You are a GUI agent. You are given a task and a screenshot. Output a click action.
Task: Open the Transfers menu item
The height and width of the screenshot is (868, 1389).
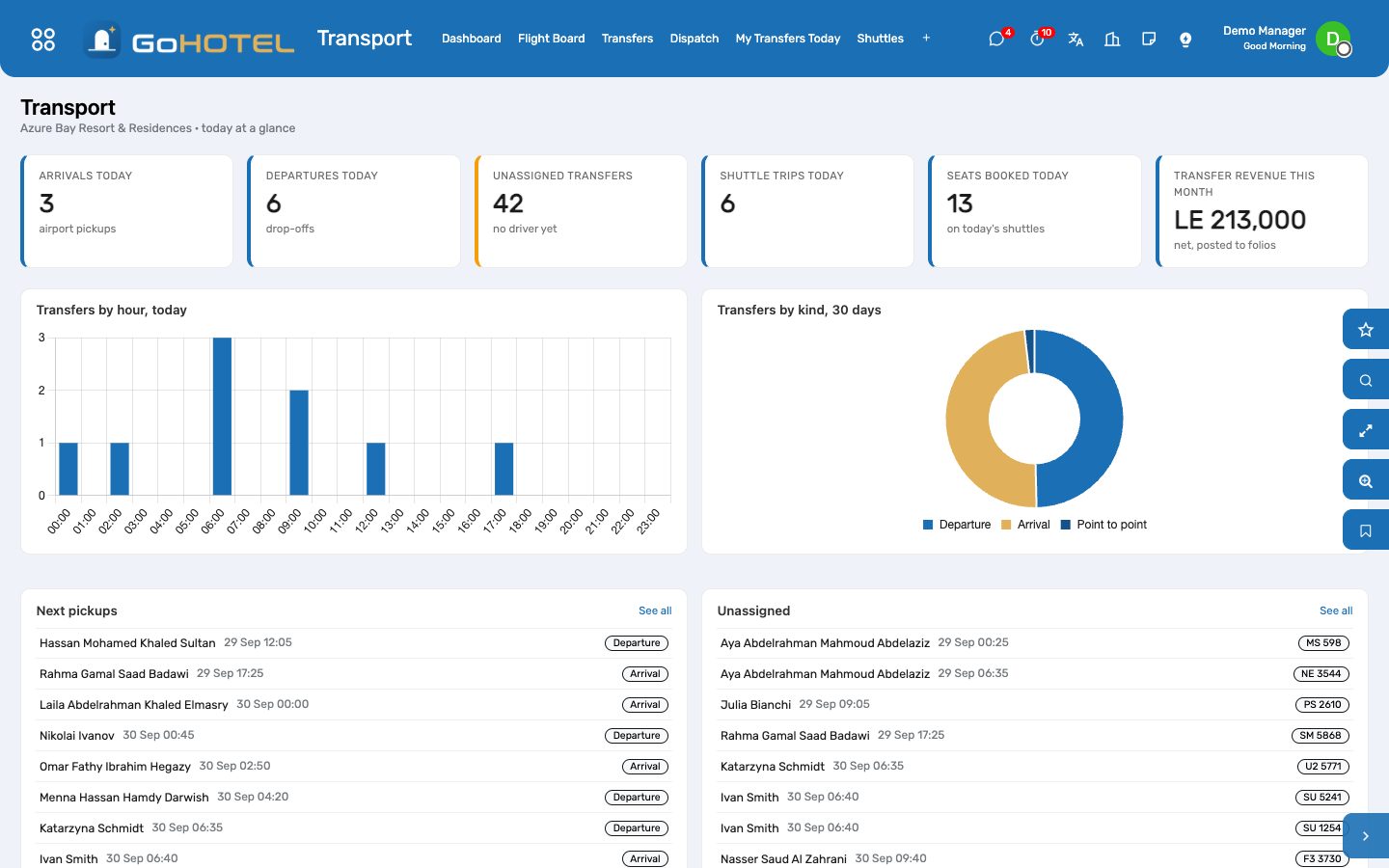point(627,39)
